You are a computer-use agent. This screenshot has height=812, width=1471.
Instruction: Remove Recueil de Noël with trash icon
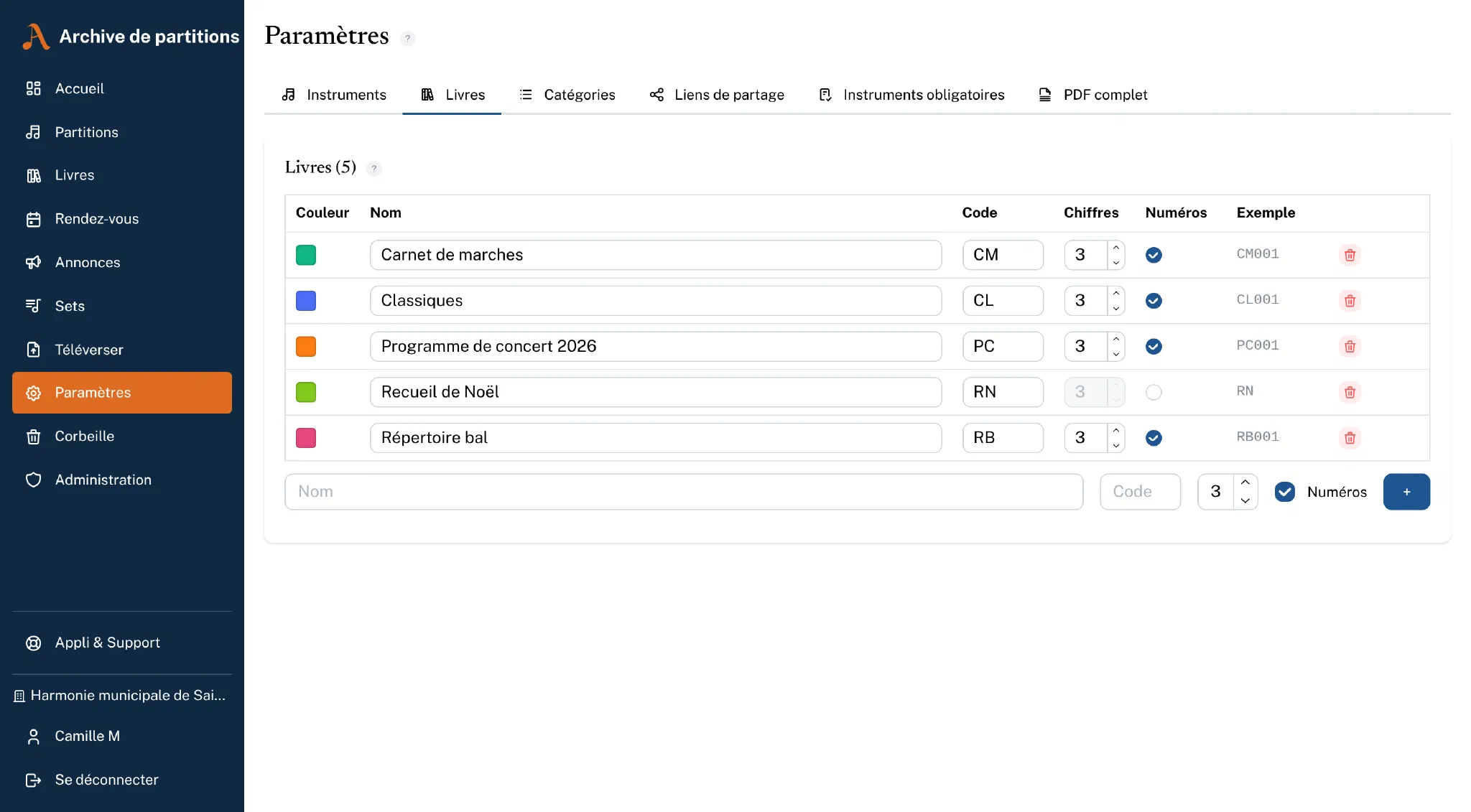(1350, 392)
